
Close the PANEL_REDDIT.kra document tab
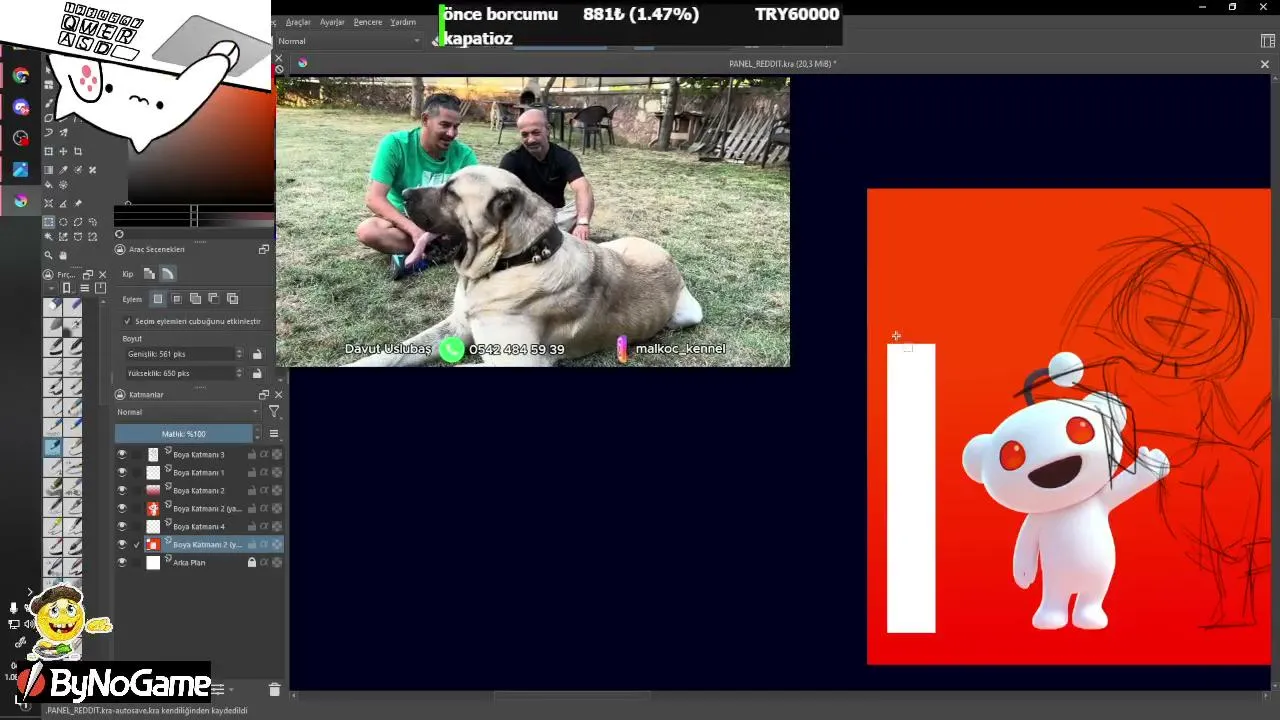tap(1264, 64)
